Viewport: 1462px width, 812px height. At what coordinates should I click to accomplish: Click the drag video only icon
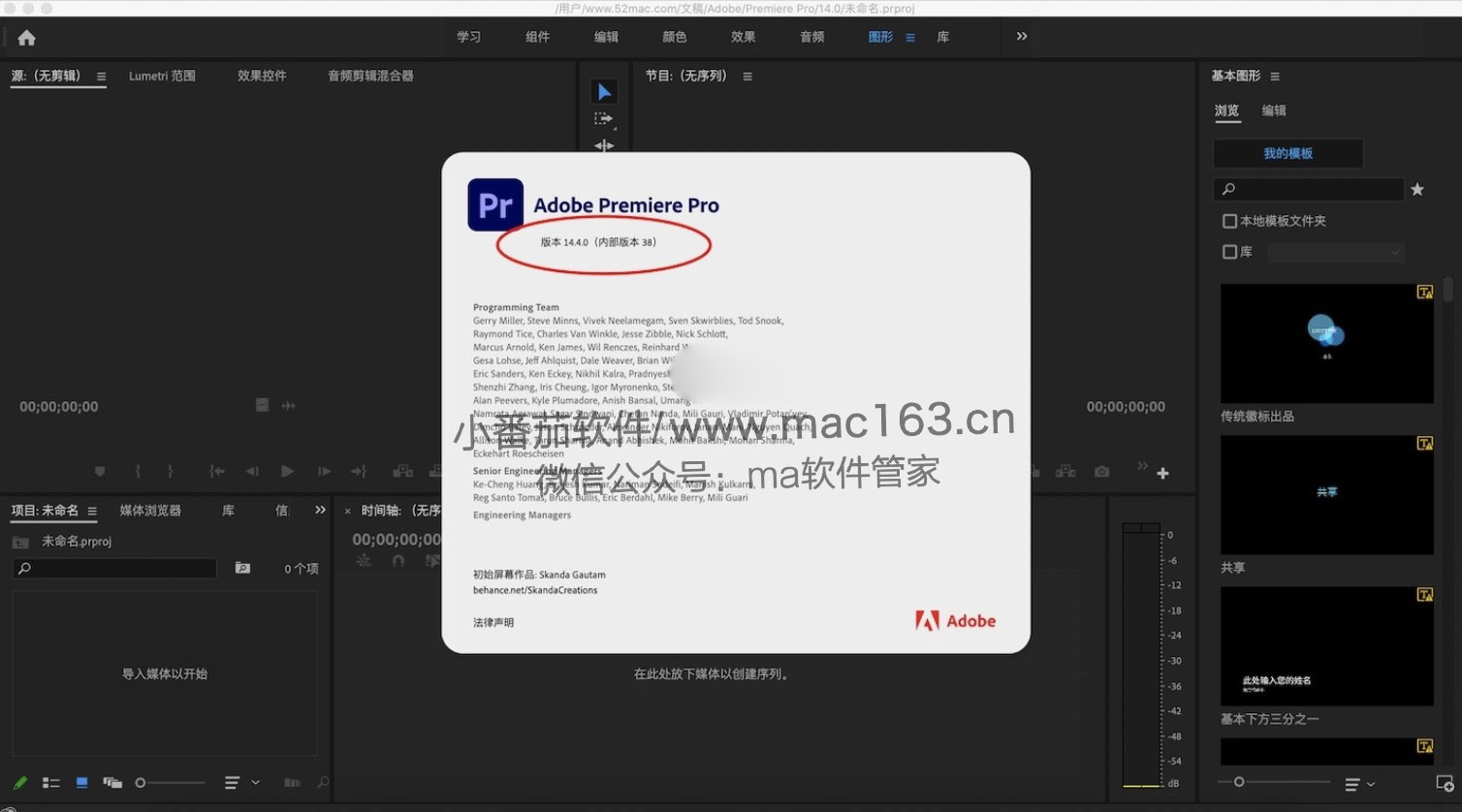tap(262, 405)
